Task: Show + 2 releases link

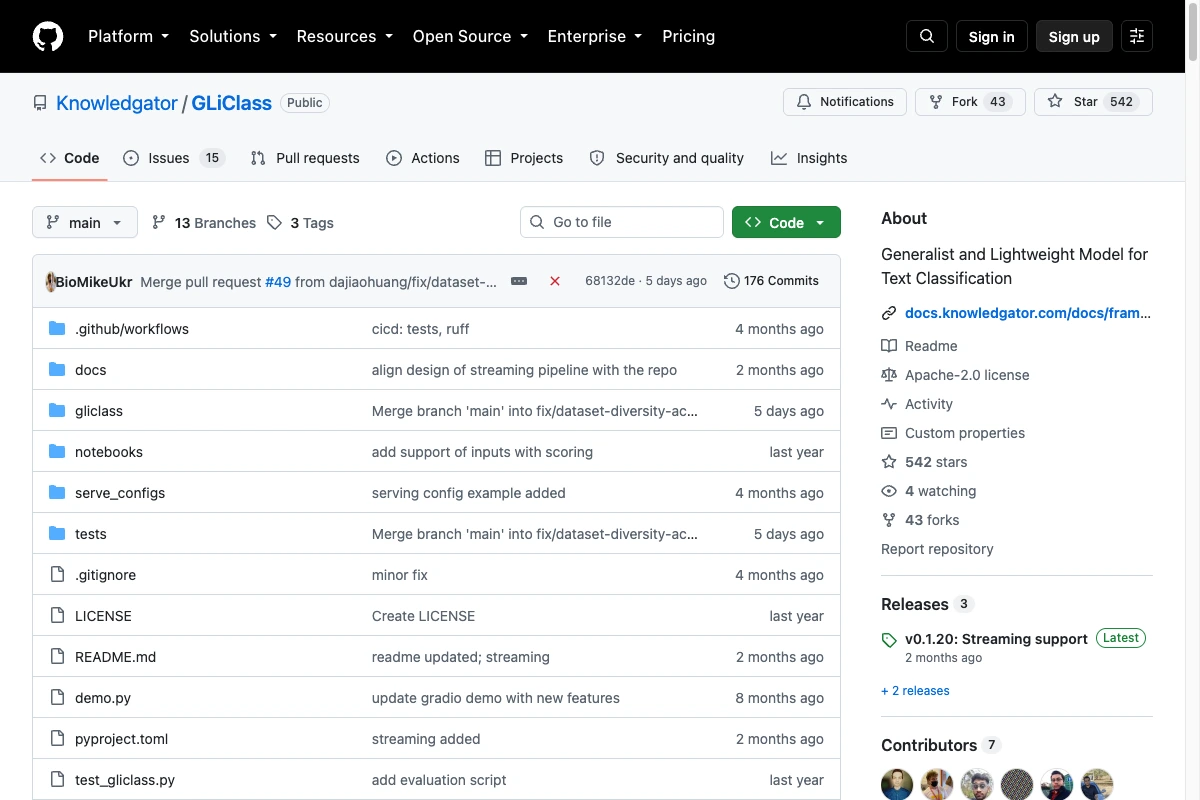Action: (x=915, y=691)
